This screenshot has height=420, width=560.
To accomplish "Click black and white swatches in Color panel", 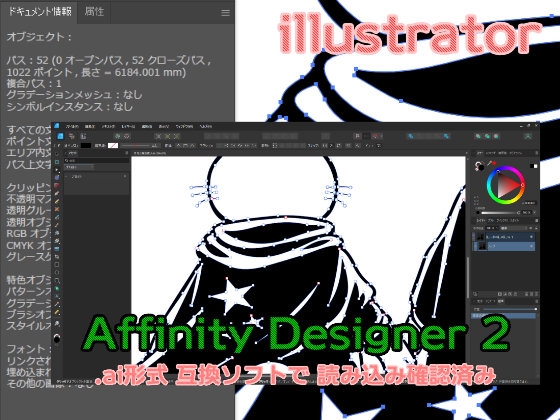I will (x=534, y=166).
